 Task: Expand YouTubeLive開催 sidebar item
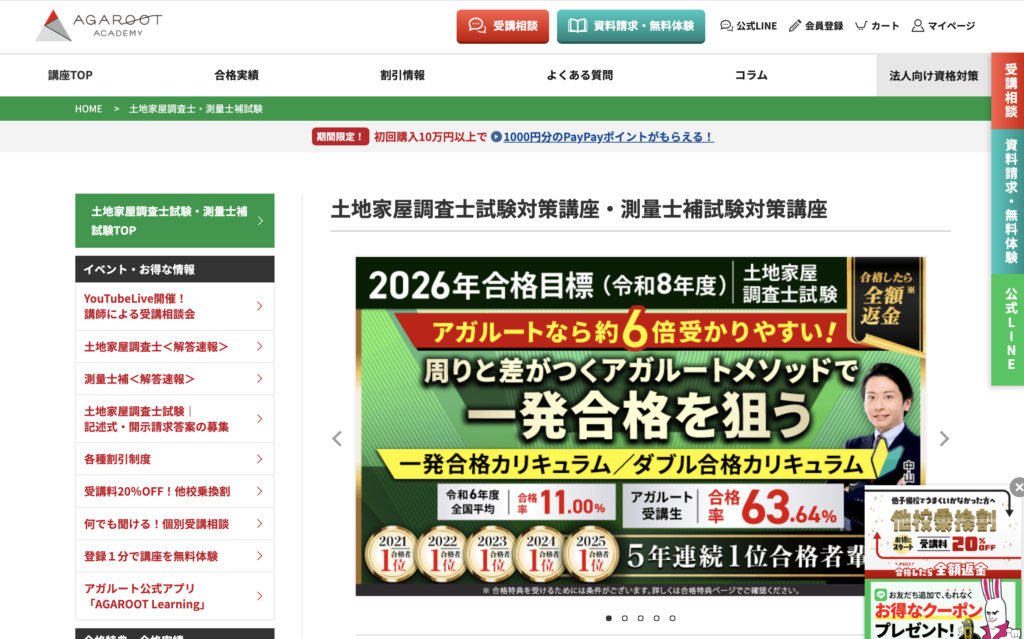pos(174,306)
